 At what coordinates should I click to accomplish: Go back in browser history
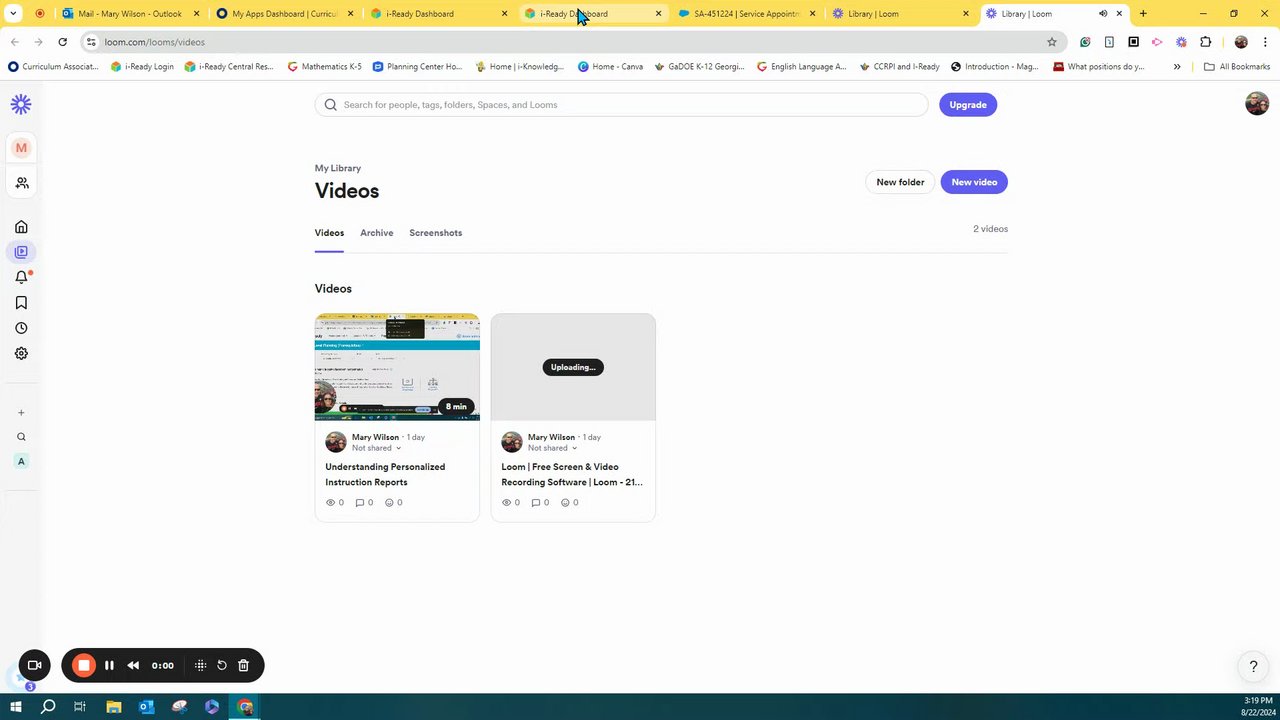14,42
